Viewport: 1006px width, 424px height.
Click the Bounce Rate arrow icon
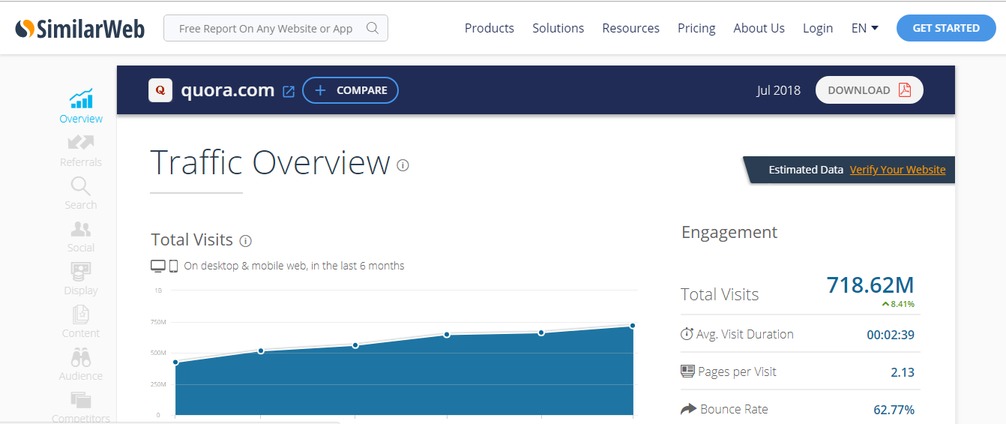688,409
